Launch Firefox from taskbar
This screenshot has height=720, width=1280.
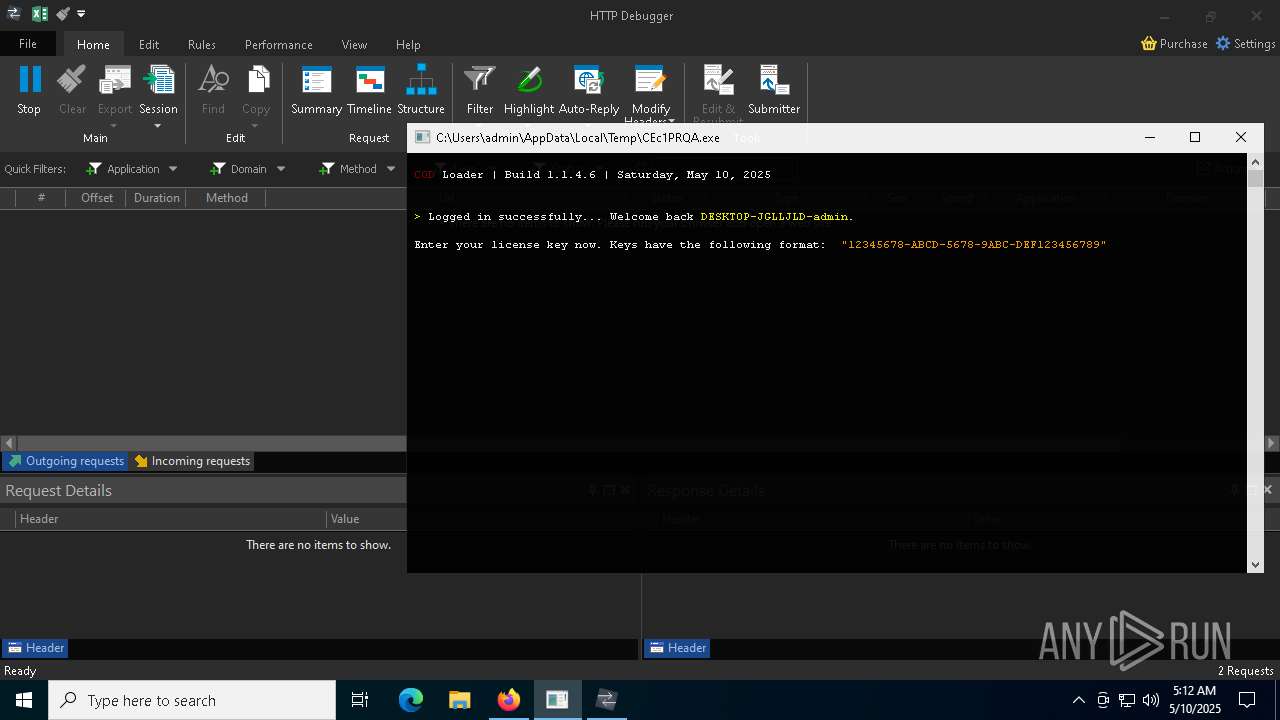(x=508, y=700)
